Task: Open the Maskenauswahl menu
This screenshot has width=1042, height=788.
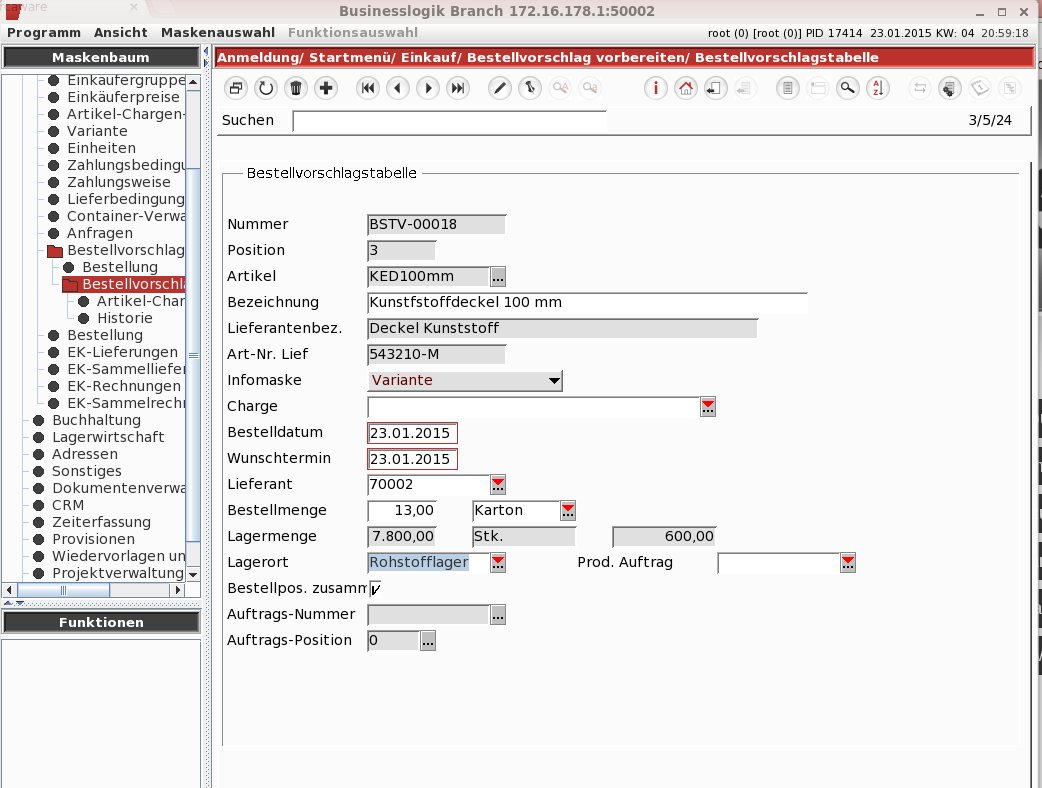Action: (x=217, y=33)
